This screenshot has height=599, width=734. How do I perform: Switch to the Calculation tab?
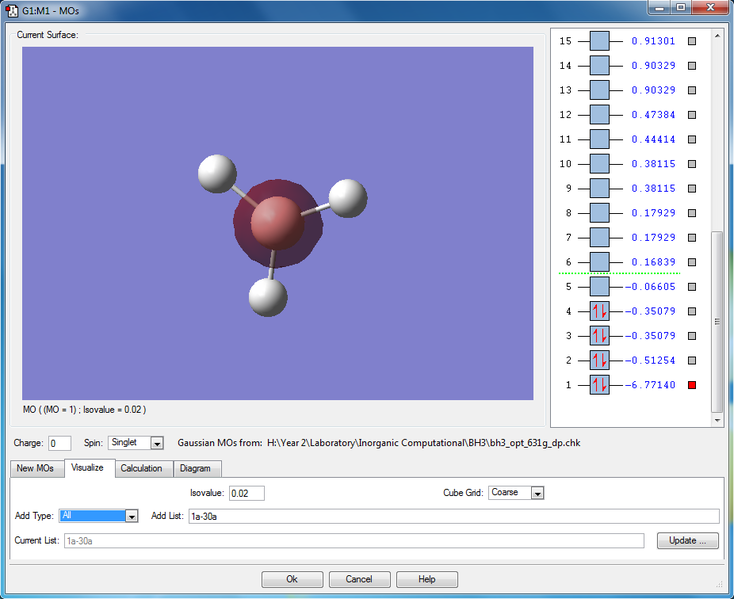pyautogui.click(x=141, y=468)
